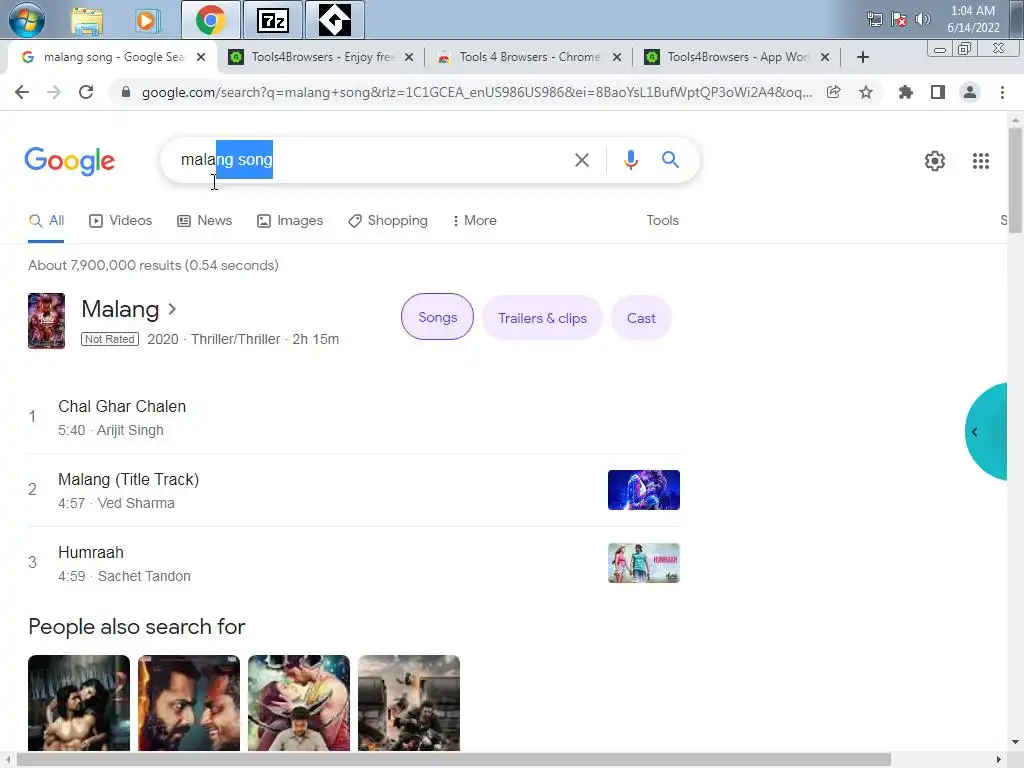Image resolution: width=1024 pixels, height=768 pixels.
Task: Click the network tray icon
Action: [x=874, y=19]
